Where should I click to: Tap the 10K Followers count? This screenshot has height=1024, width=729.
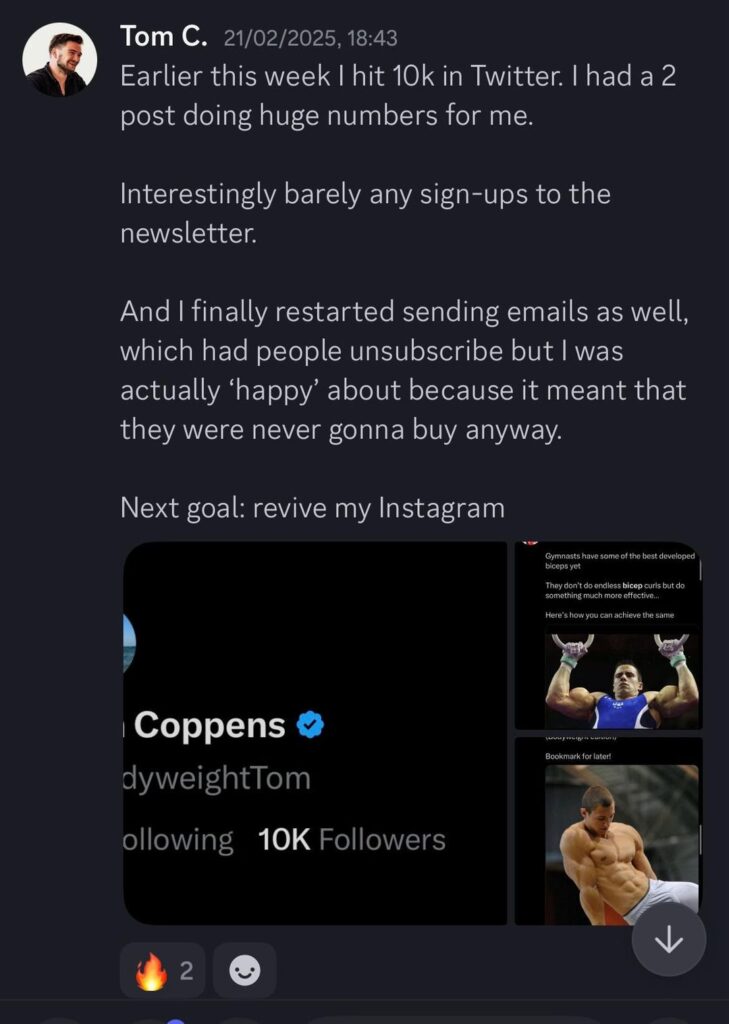click(351, 840)
